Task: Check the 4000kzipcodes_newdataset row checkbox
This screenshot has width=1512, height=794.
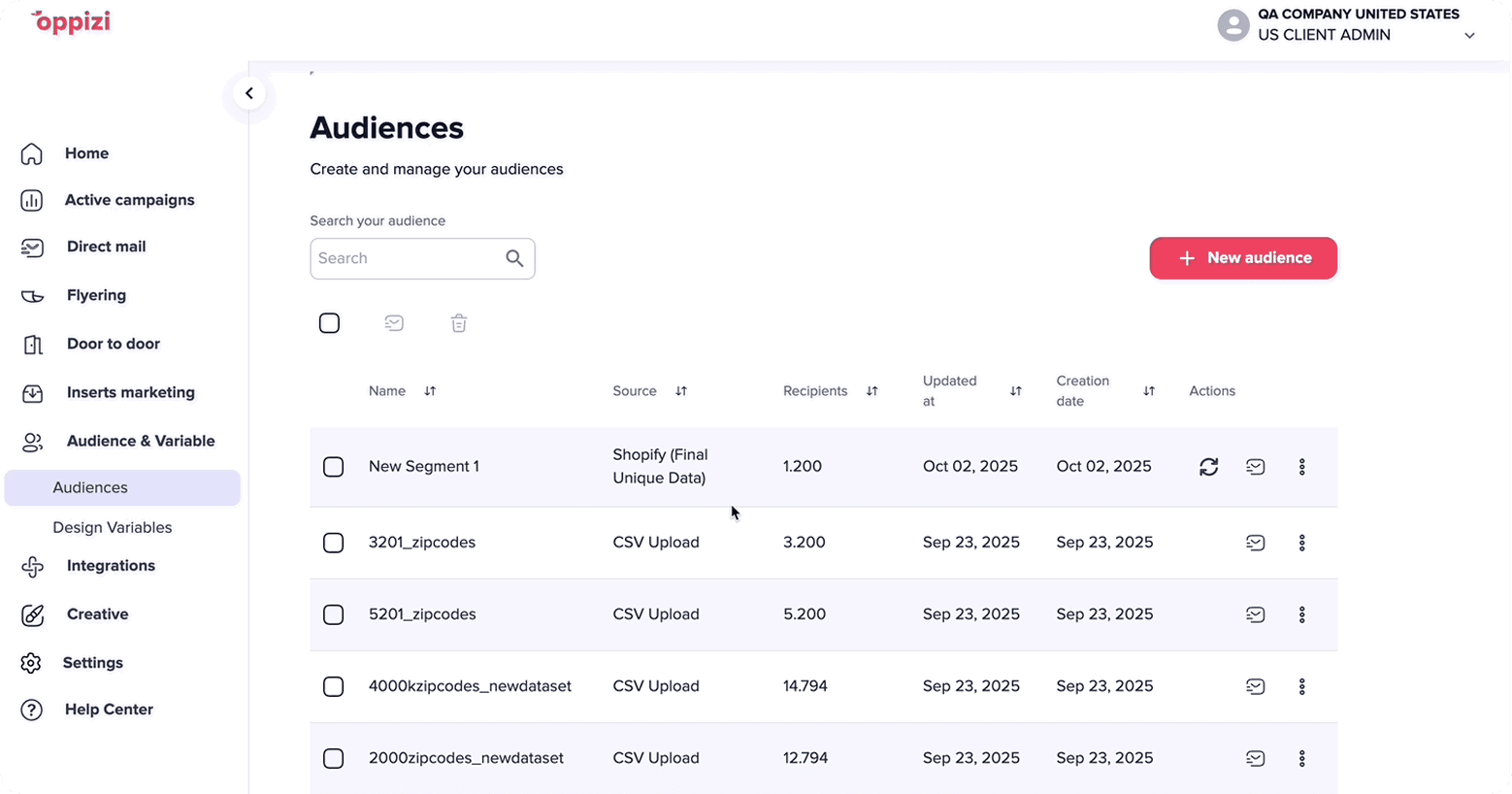Action: coord(333,686)
